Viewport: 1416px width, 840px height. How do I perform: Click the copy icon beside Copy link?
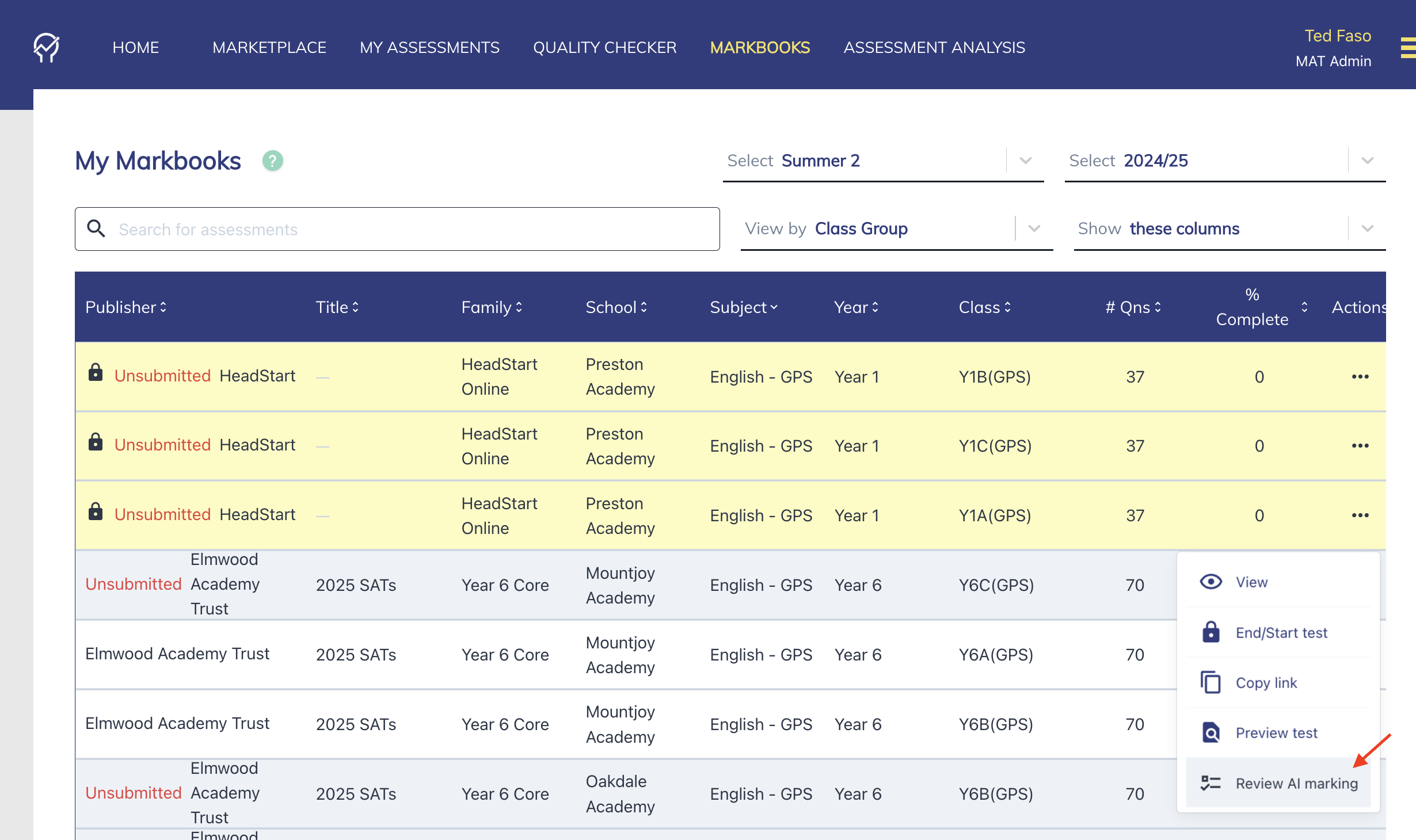(x=1211, y=682)
